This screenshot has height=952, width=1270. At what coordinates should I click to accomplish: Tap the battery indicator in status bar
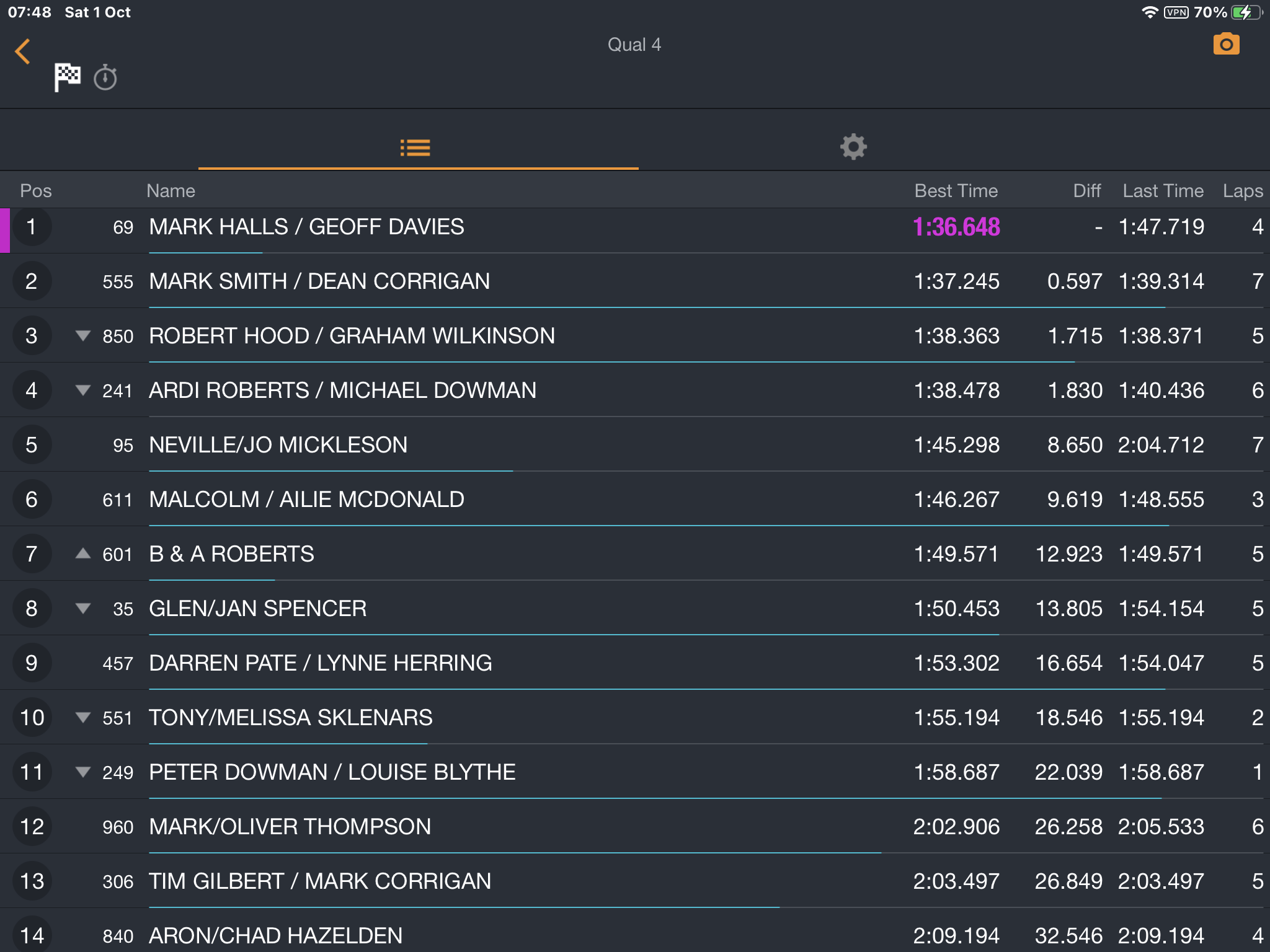[x=1246, y=12]
